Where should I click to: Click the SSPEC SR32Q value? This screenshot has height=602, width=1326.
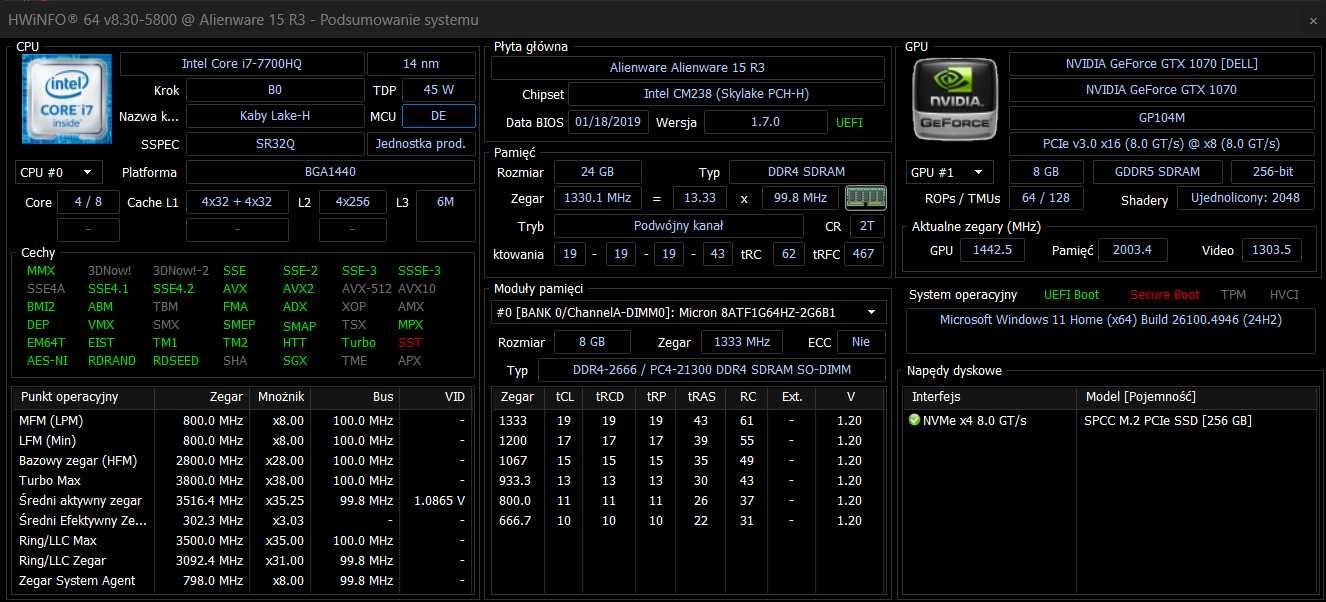(275, 143)
